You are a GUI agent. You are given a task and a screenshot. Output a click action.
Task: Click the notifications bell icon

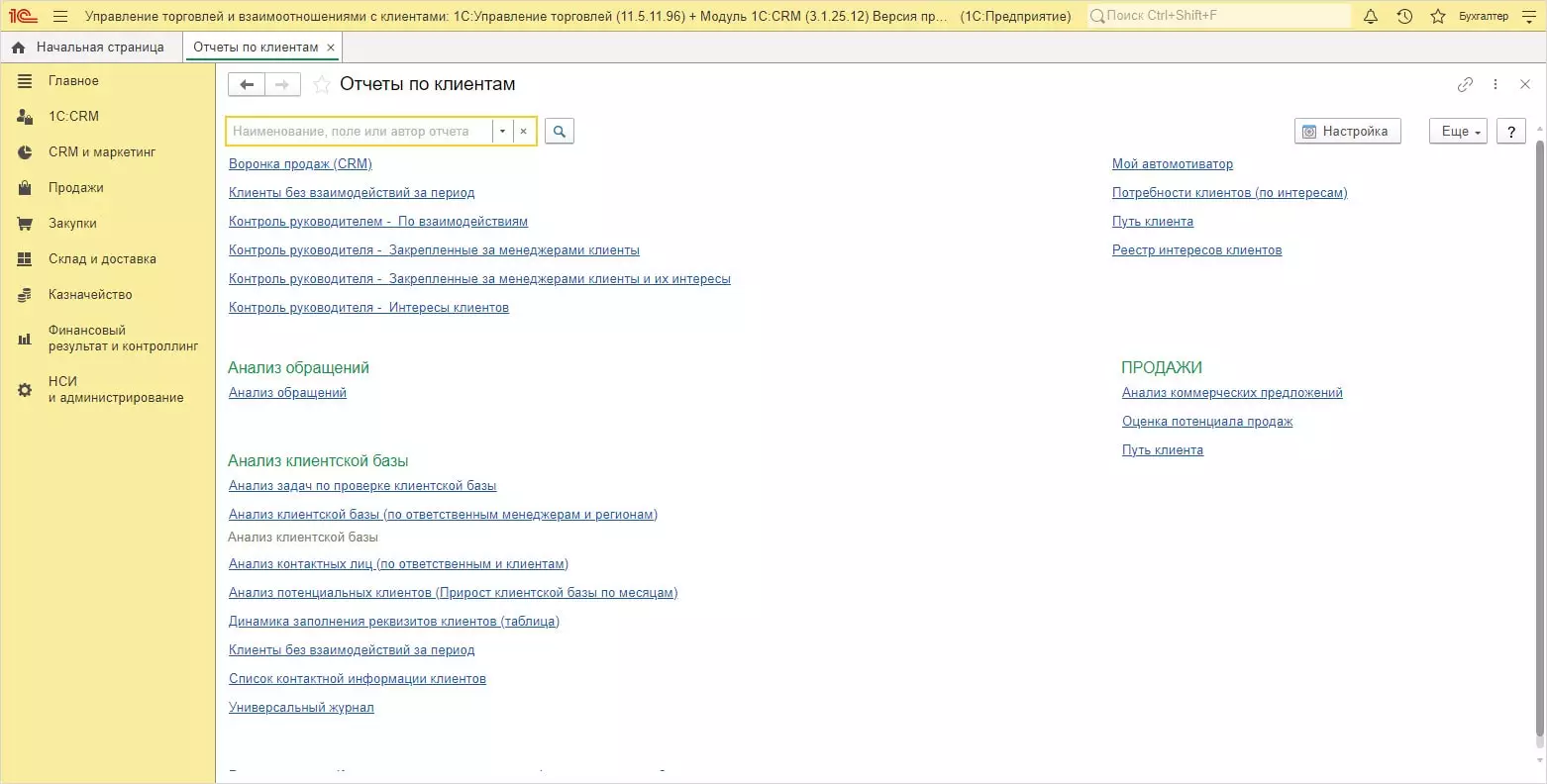point(1371,16)
